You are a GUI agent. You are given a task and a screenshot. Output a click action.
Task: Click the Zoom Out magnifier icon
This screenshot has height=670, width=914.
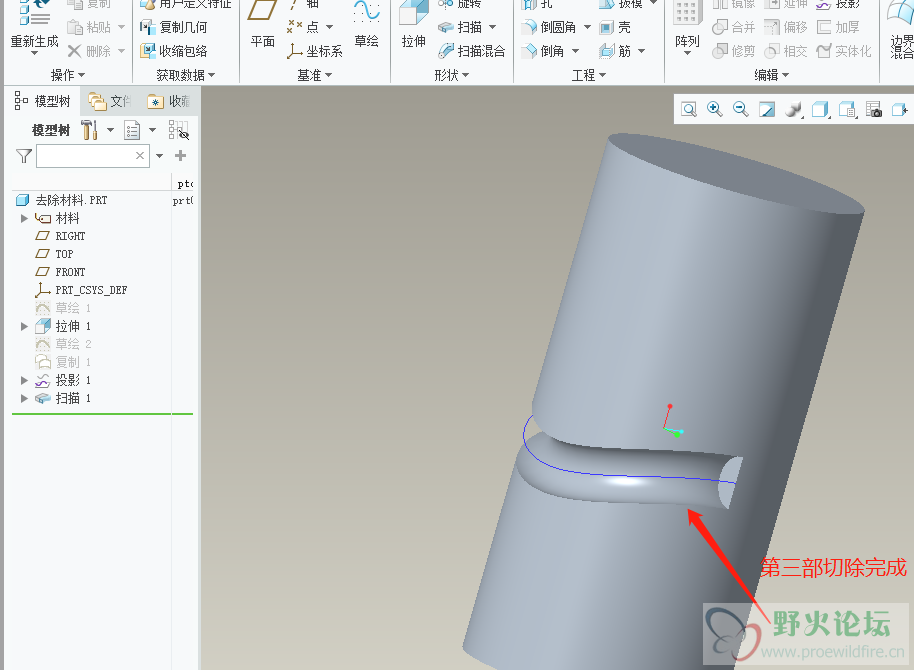point(741,109)
